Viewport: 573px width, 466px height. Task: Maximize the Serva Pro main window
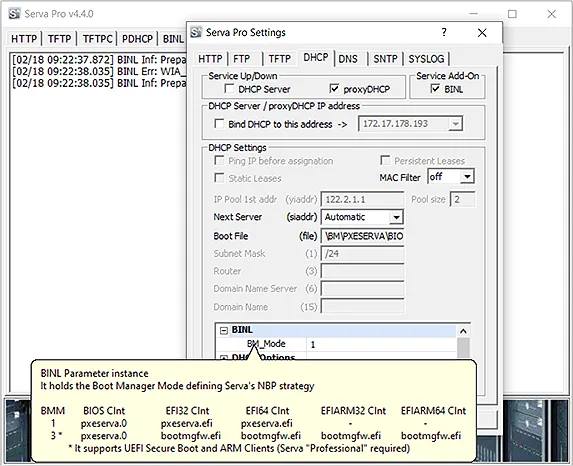point(512,14)
